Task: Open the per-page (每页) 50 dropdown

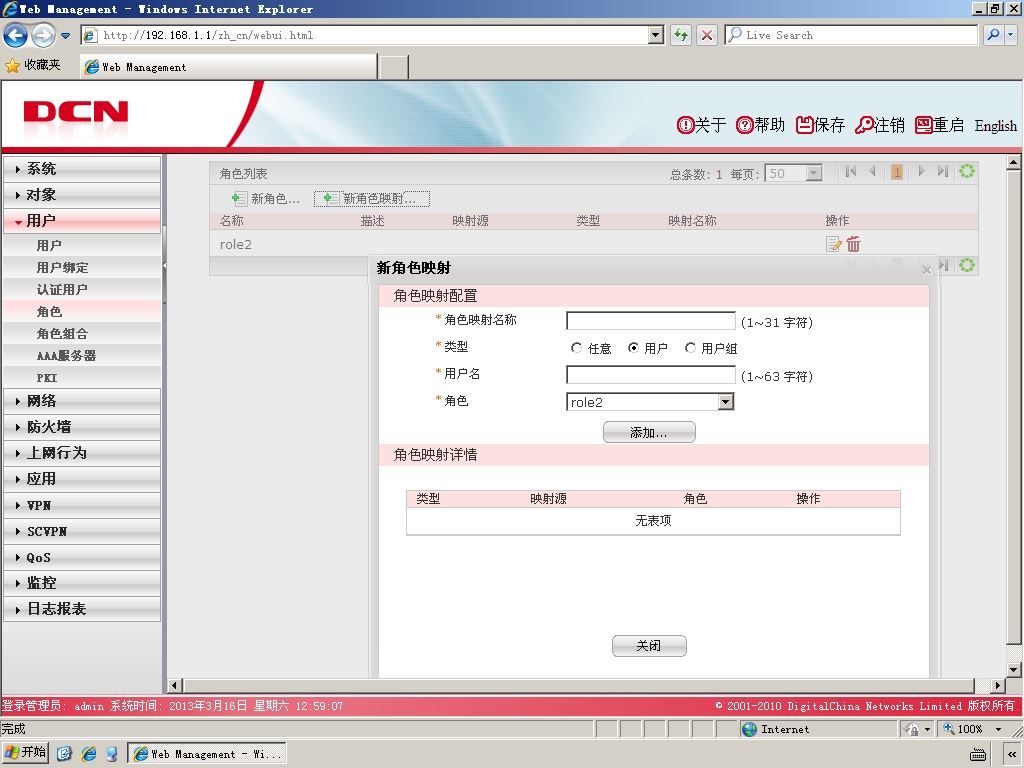Action: [813, 173]
